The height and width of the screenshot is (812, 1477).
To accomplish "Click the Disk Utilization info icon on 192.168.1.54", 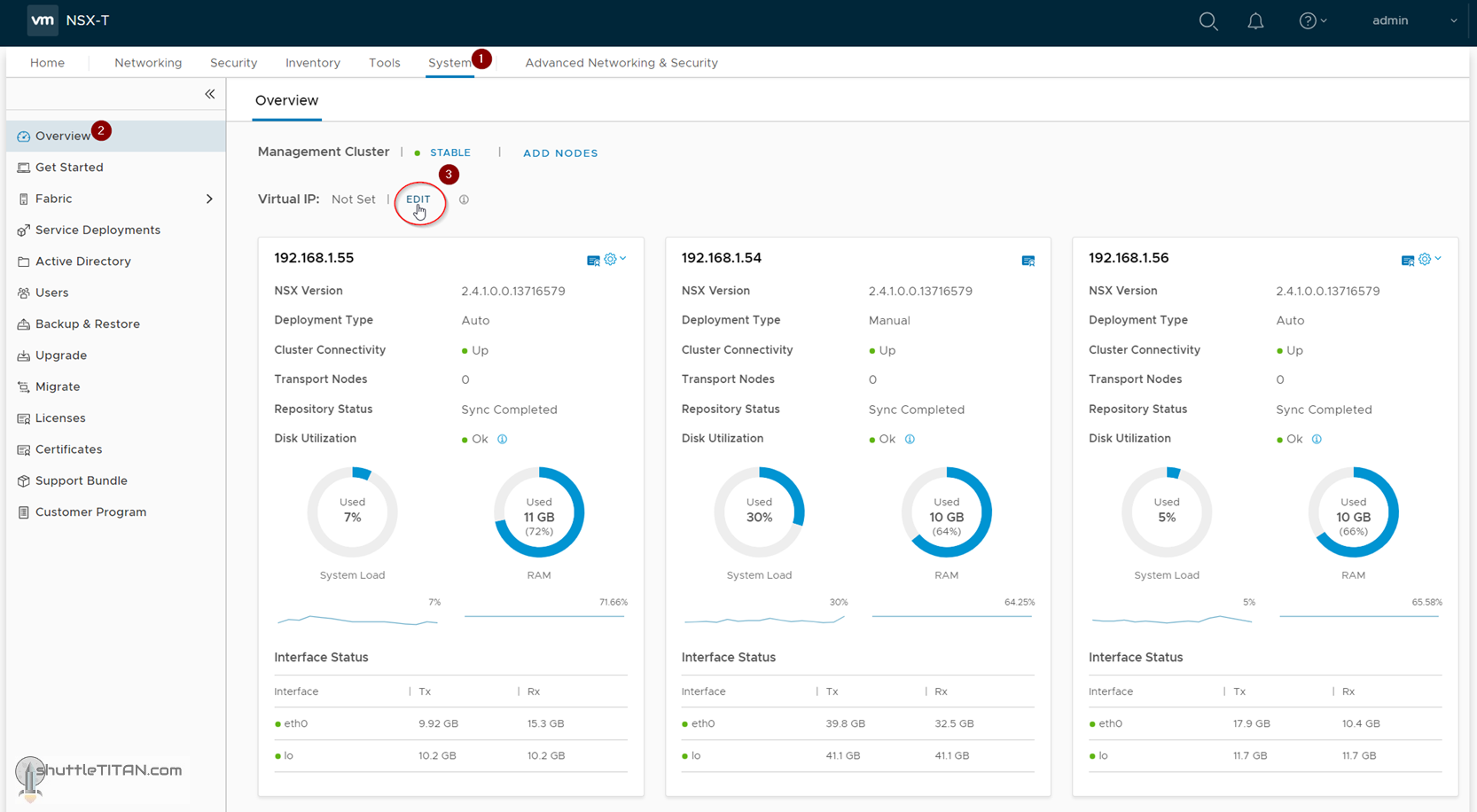I will (x=910, y=439).
